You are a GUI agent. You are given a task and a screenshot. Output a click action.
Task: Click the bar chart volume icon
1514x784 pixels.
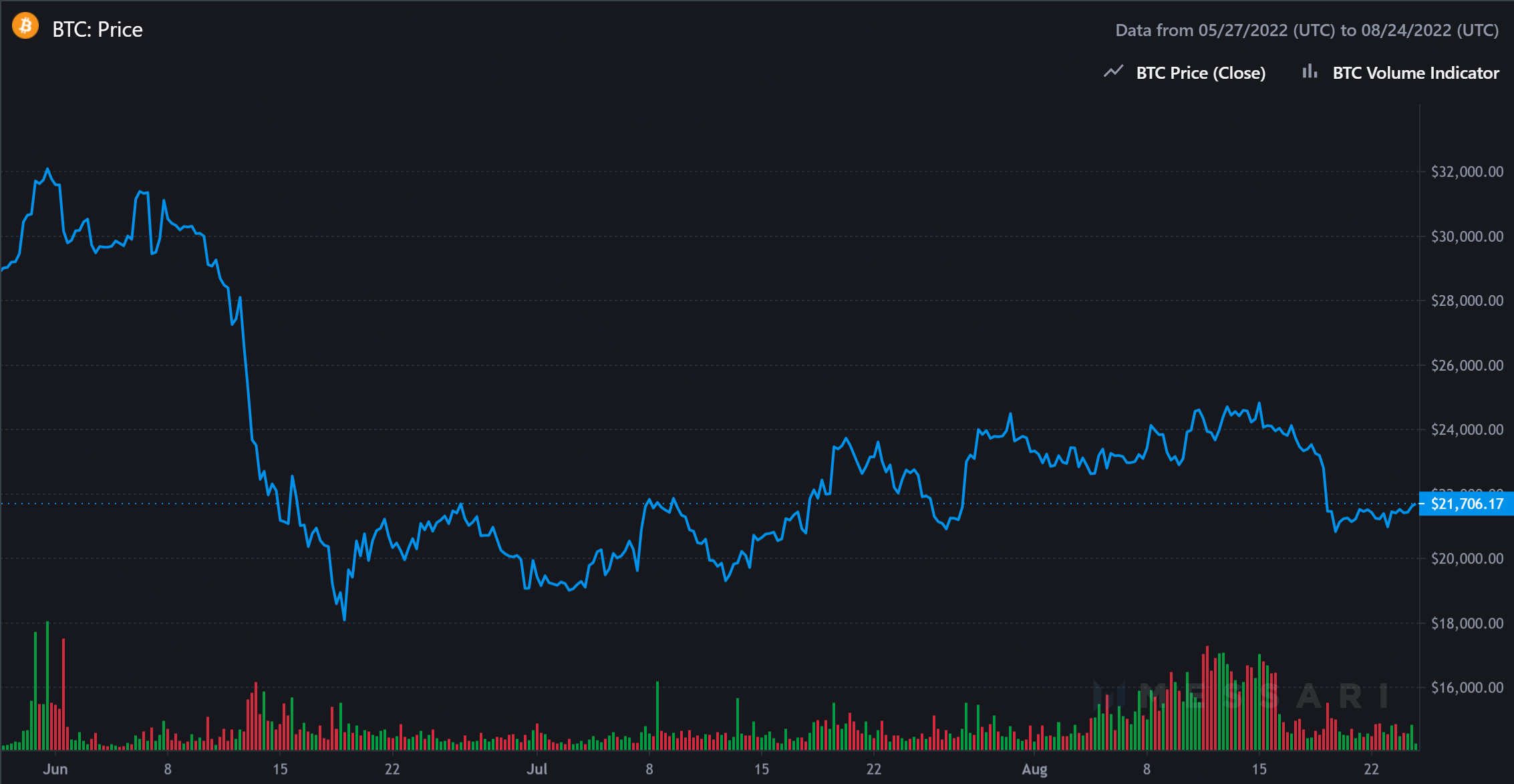1310,71
